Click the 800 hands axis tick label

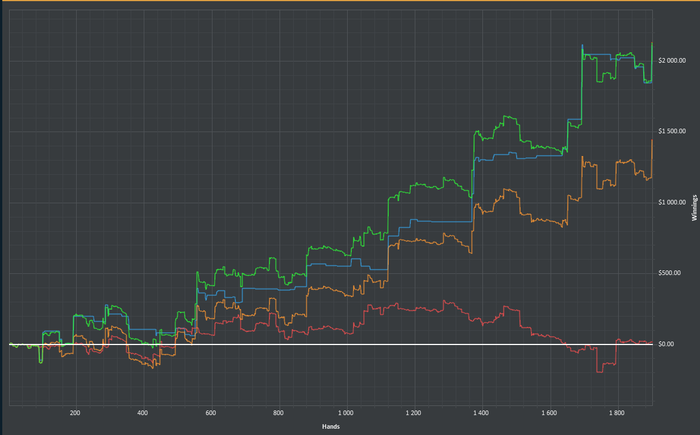click(278, 413)
